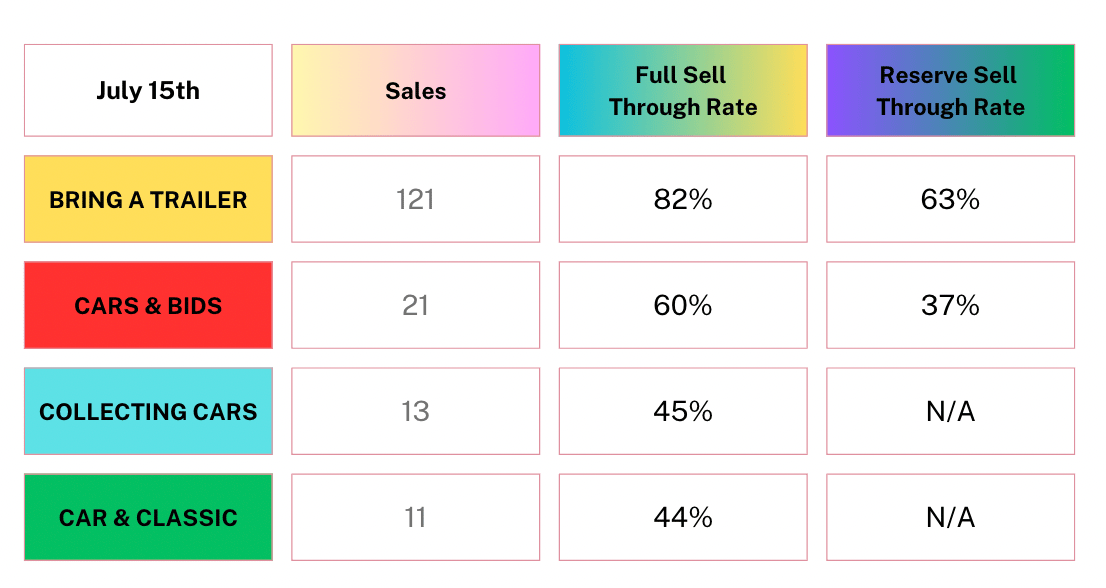This screenshot has width=1106, height=588.
Task: Click the 11 sales cell
Action: 415,517
